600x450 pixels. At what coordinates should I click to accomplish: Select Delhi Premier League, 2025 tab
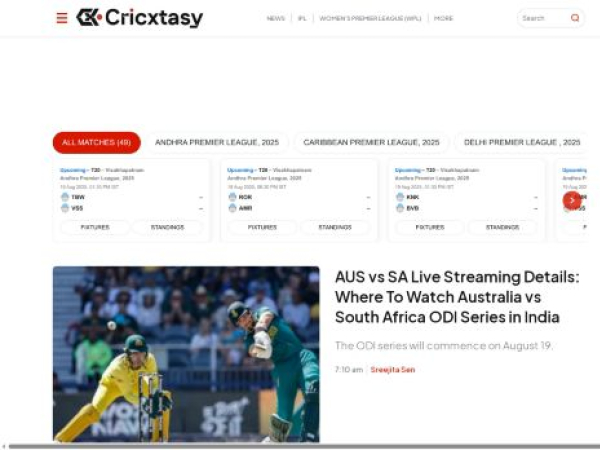pos(522,143)
